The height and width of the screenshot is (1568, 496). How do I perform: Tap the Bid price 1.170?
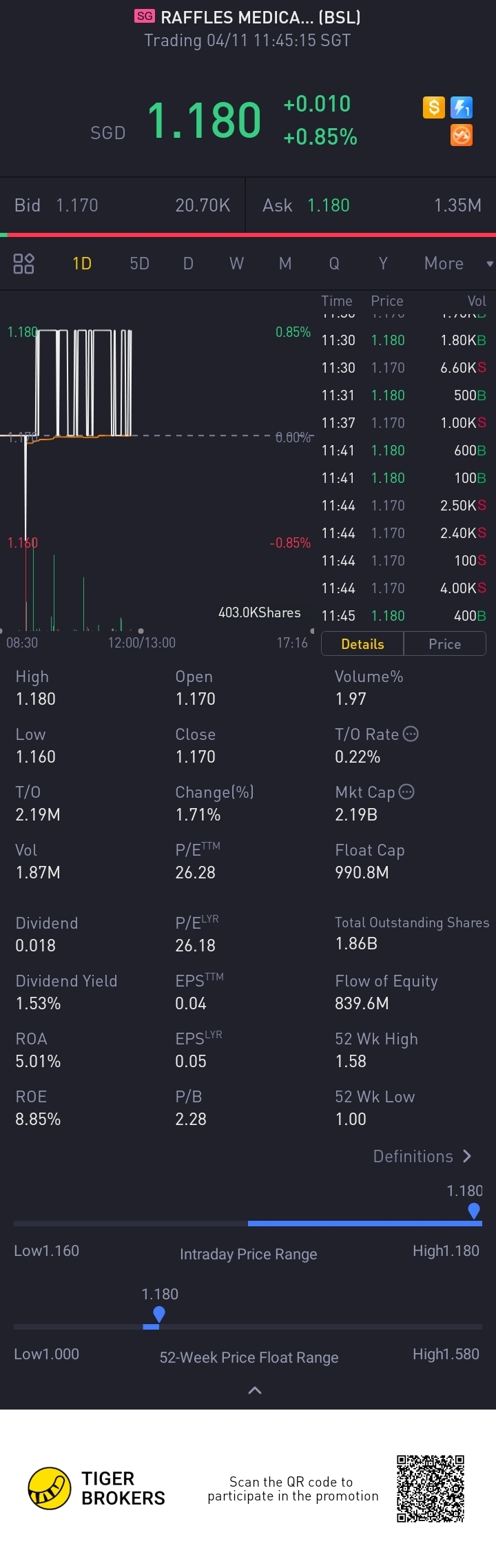click(77, 205)
